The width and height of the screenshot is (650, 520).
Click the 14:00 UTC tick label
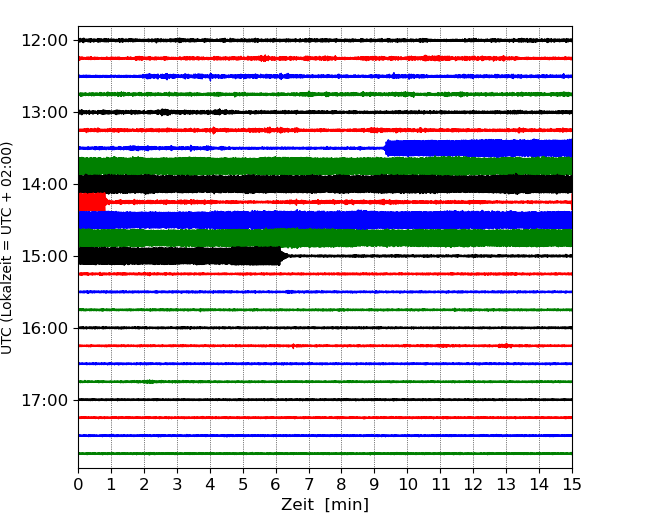pyautogui.click(x=44, y=184)
